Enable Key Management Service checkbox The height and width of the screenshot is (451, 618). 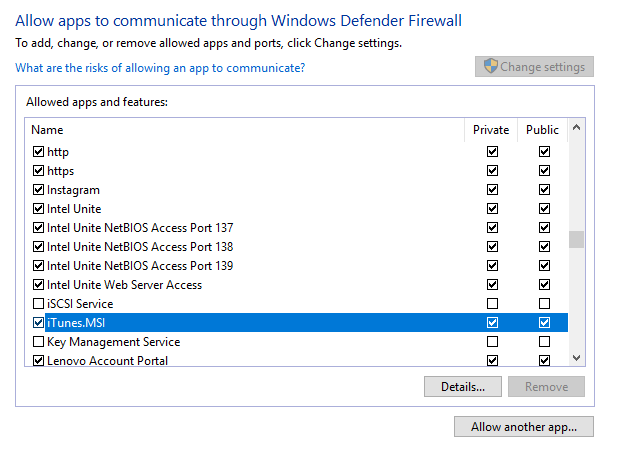click(x=39, y=342)
